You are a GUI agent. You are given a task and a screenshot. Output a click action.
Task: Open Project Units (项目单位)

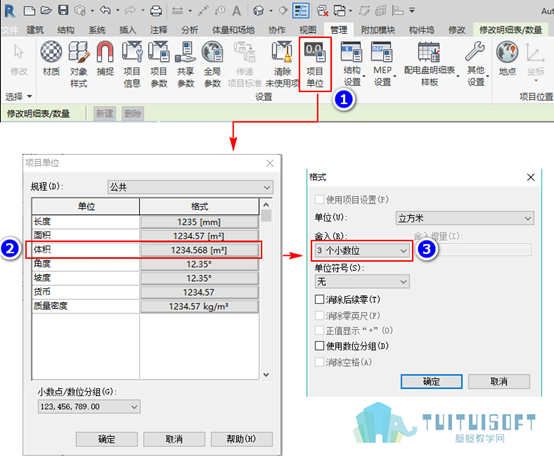315,64
